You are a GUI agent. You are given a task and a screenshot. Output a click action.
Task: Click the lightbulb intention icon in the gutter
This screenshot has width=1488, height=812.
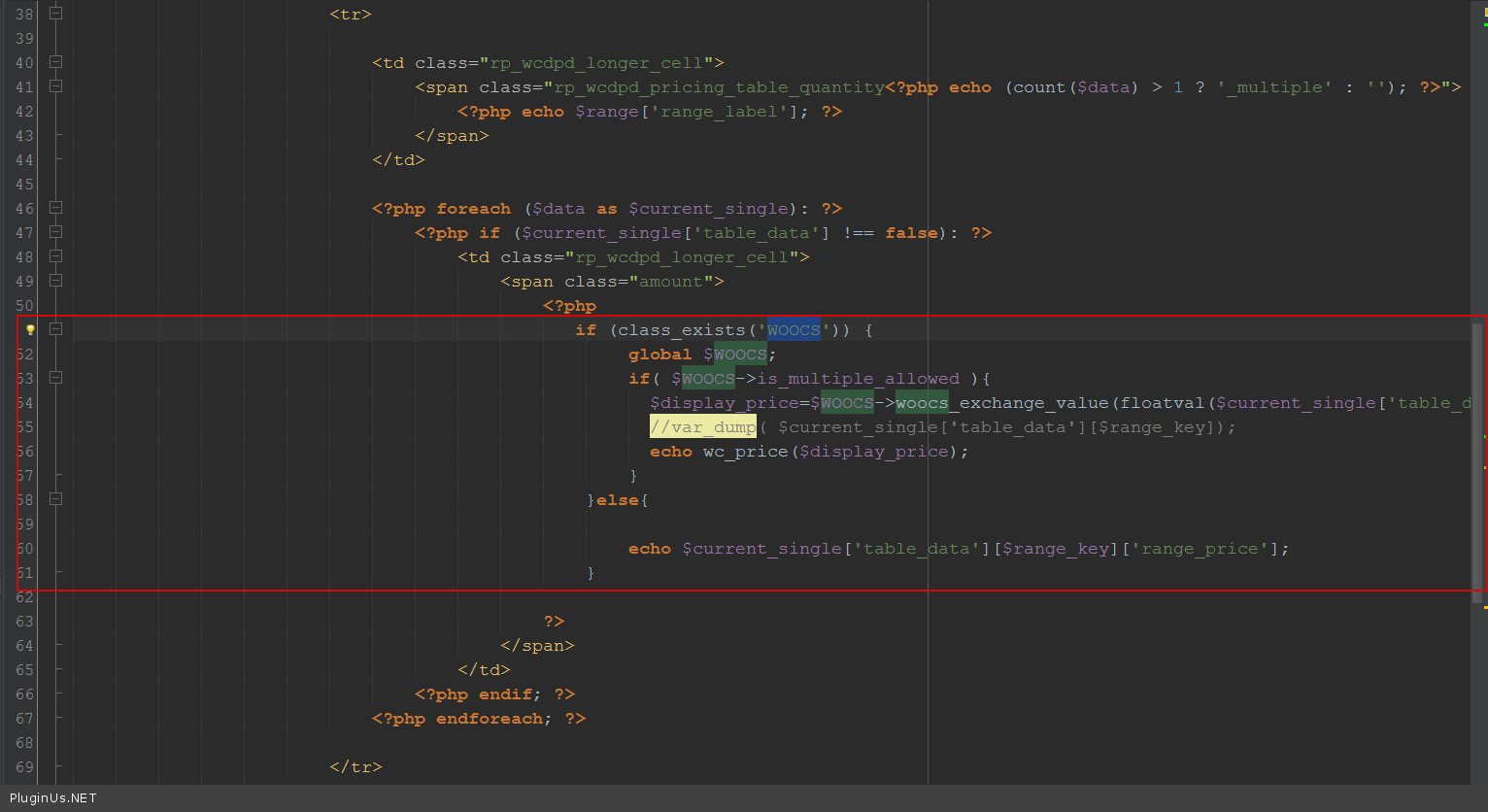(30, 330)
